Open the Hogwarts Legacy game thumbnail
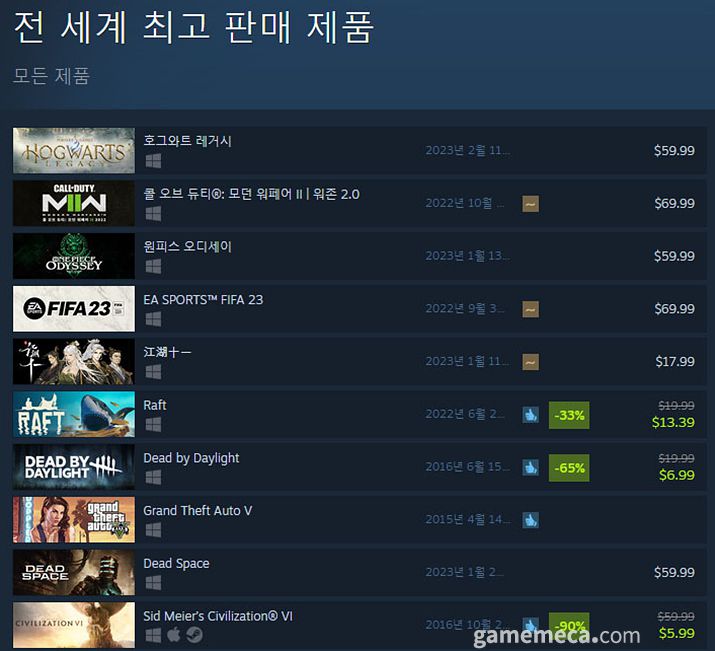Image resolution: width=715 pixels, height=651 pixels. [x=74, y=150]
